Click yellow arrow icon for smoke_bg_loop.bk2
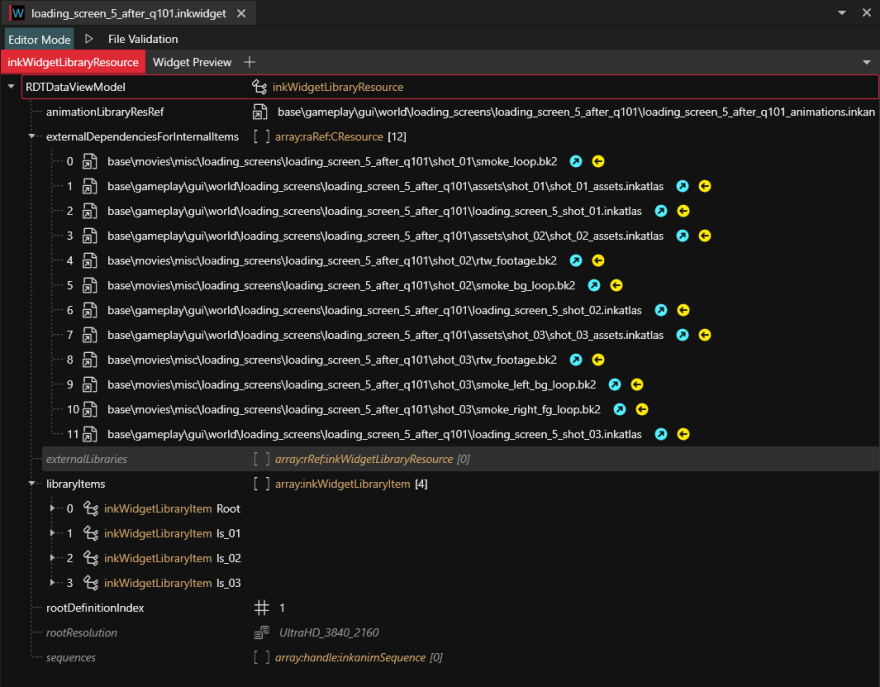The width and height of the screenshot is (880, 687). pyautogui.click(x=616, y=285)
